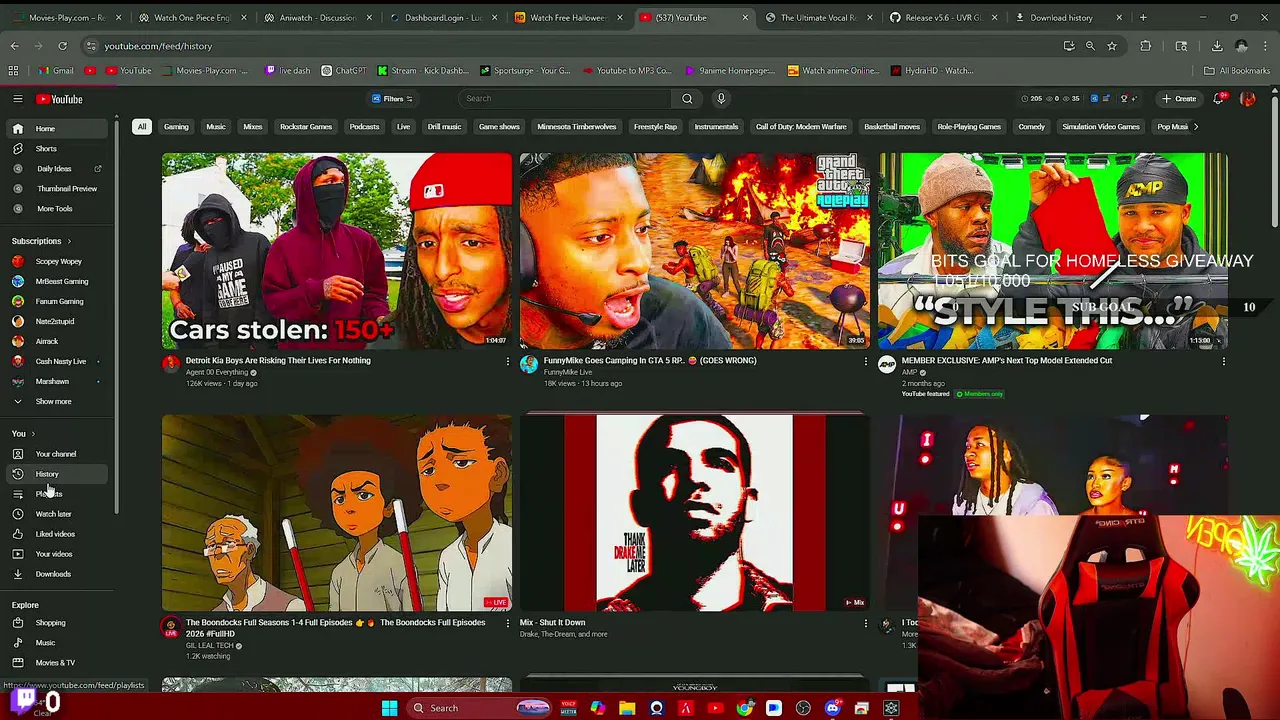Open Downloads in sidebar

coord(53,574)
